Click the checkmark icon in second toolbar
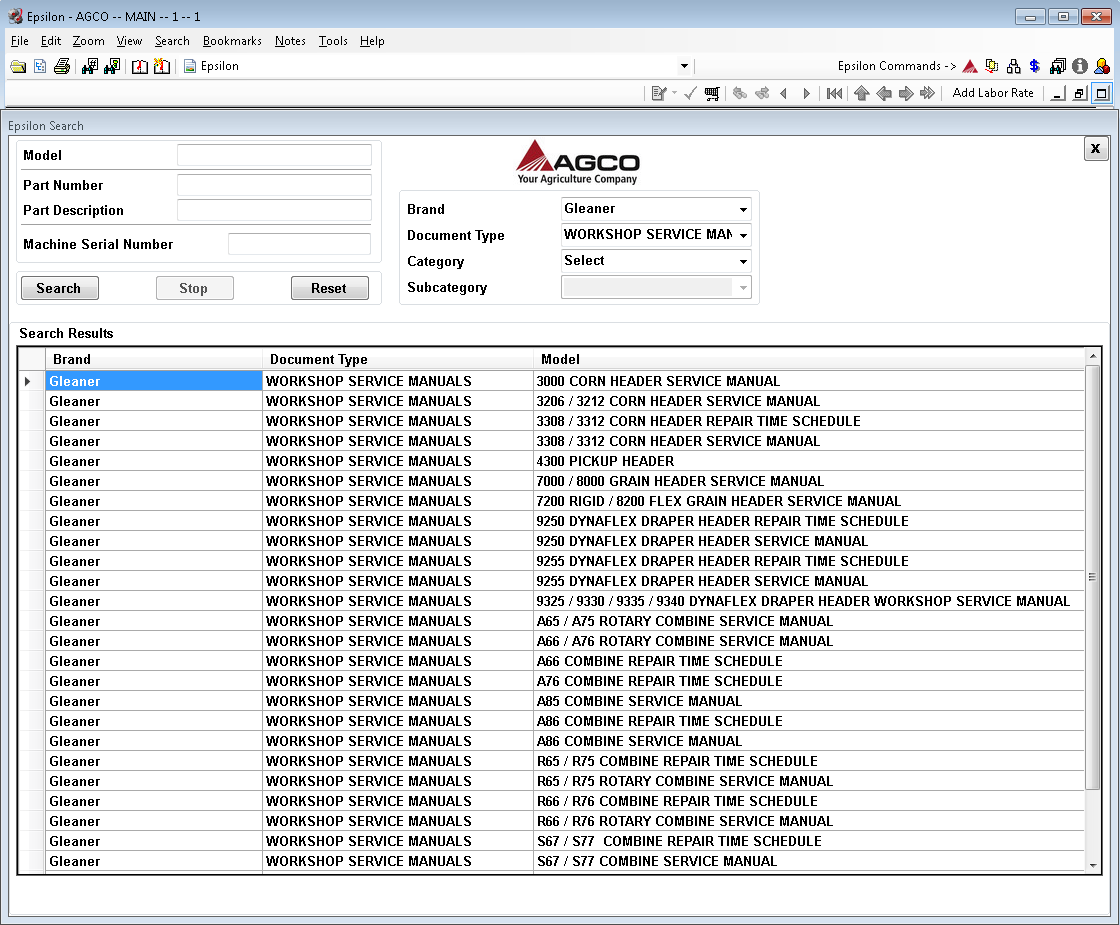 coord(690,94)
